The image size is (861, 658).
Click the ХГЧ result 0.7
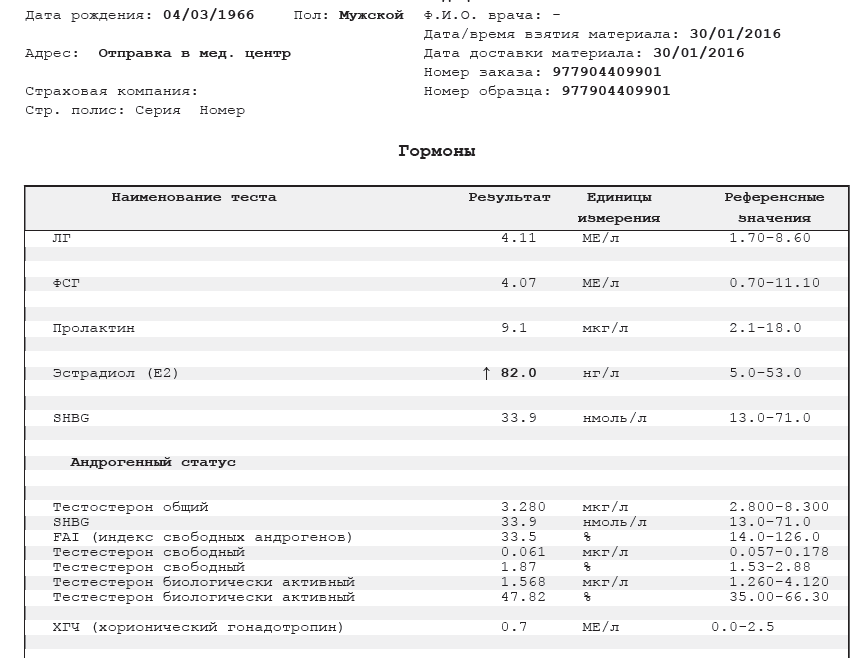pyautogui.click(x=514, y=627)
